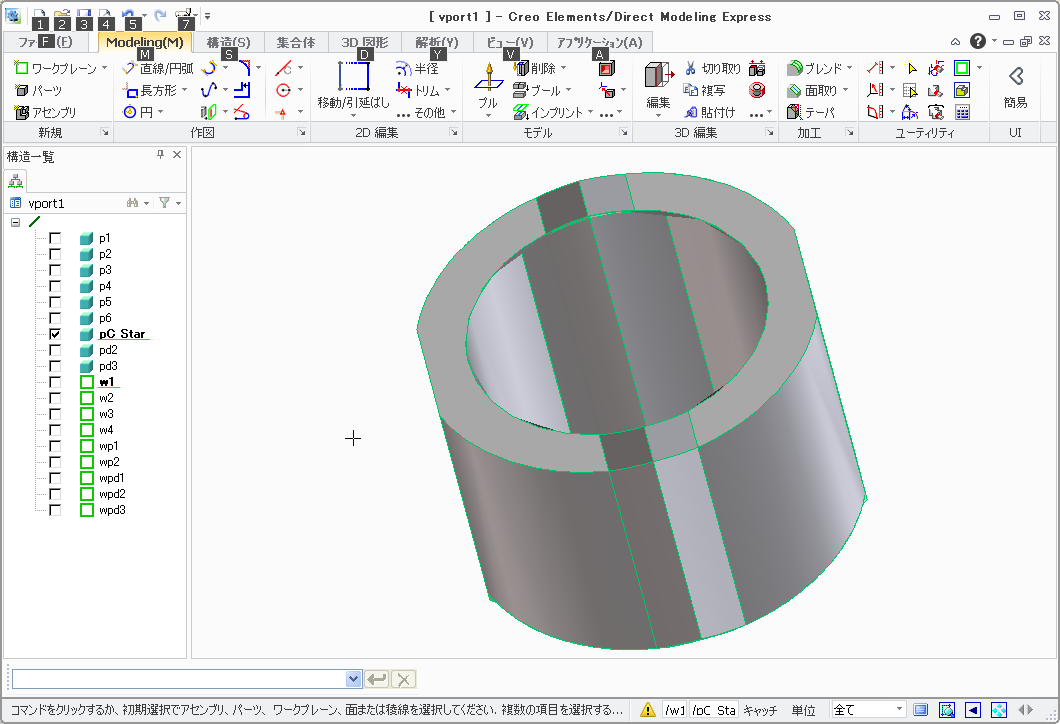Screen dimensions: 1060x724
Task: Enable the checkbox for part p1
Action: 55,238
